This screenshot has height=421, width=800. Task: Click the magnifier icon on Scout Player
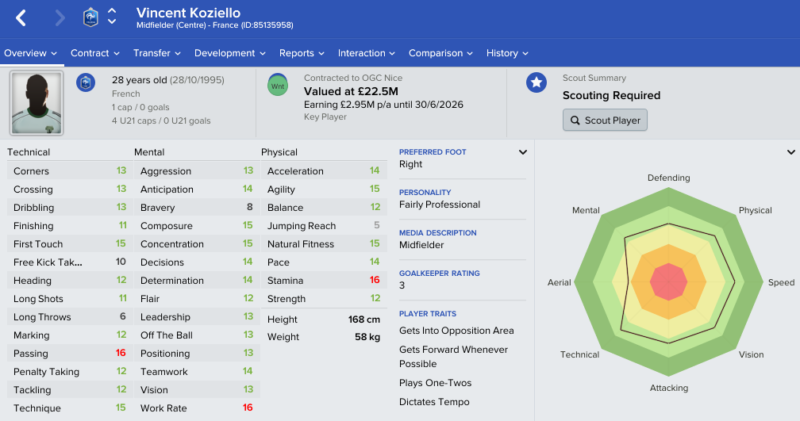coord(575,120)
